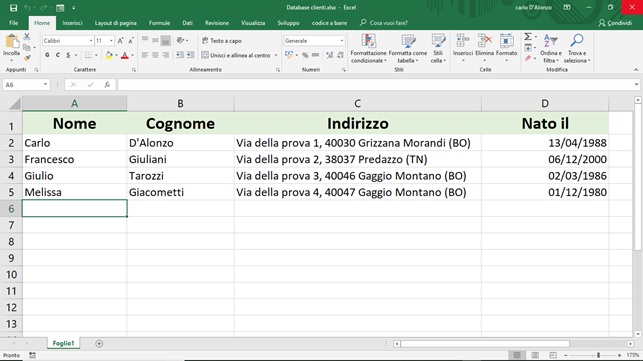643x361 pixels.
Task: Select the Foglio1 sheet tab
Action: click(63, 343)
